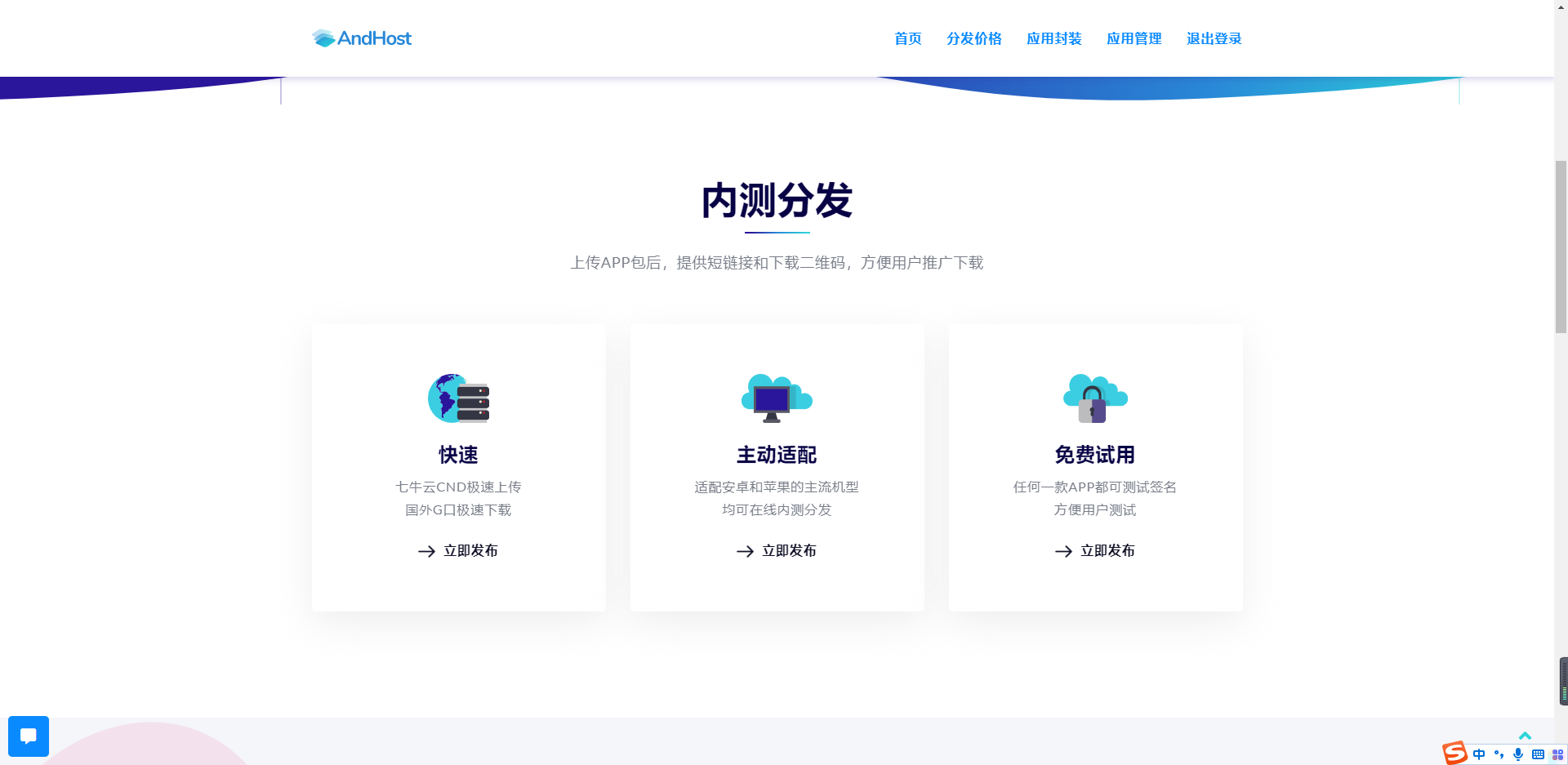Click the back-to-top chevron arrow
1568x765 pixels.
(1525, 736)
